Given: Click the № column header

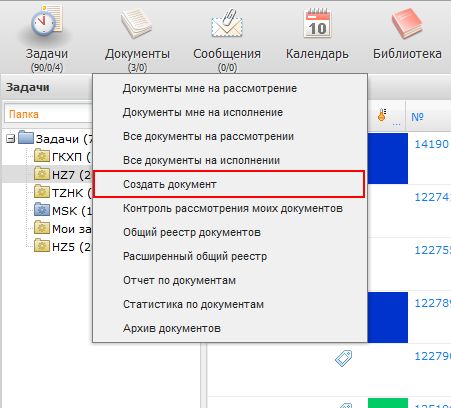Looking at the screenshot, I should coord(417,117).
